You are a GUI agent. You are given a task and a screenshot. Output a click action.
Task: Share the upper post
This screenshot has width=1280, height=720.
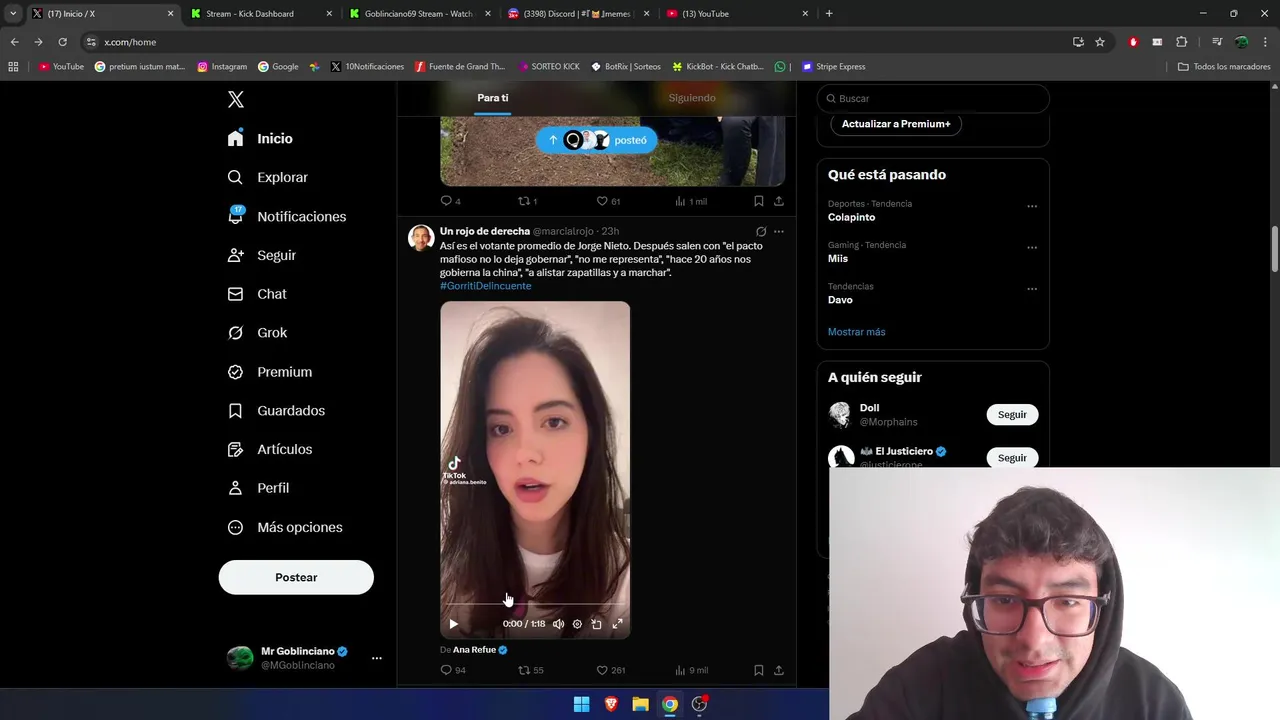(x=778, y=201)
